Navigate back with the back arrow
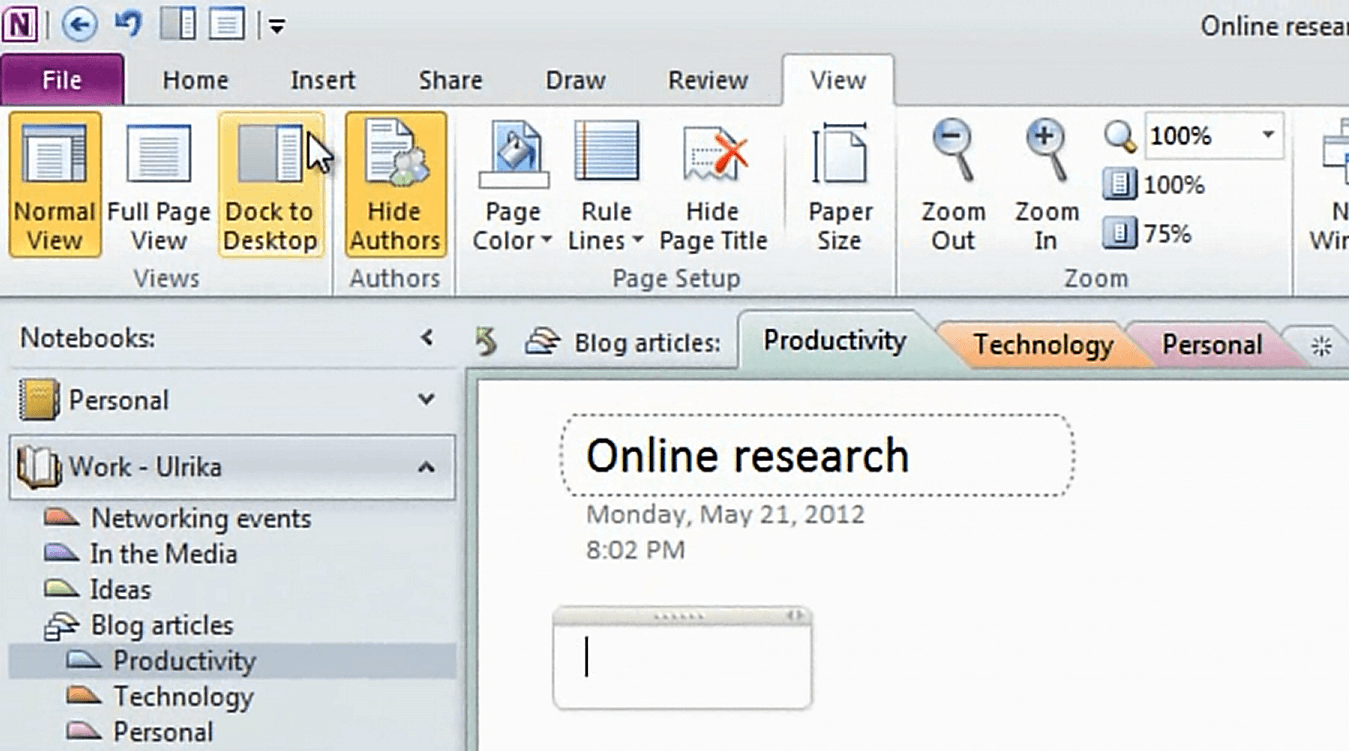Screen dimensions: 1349x751 78,24
